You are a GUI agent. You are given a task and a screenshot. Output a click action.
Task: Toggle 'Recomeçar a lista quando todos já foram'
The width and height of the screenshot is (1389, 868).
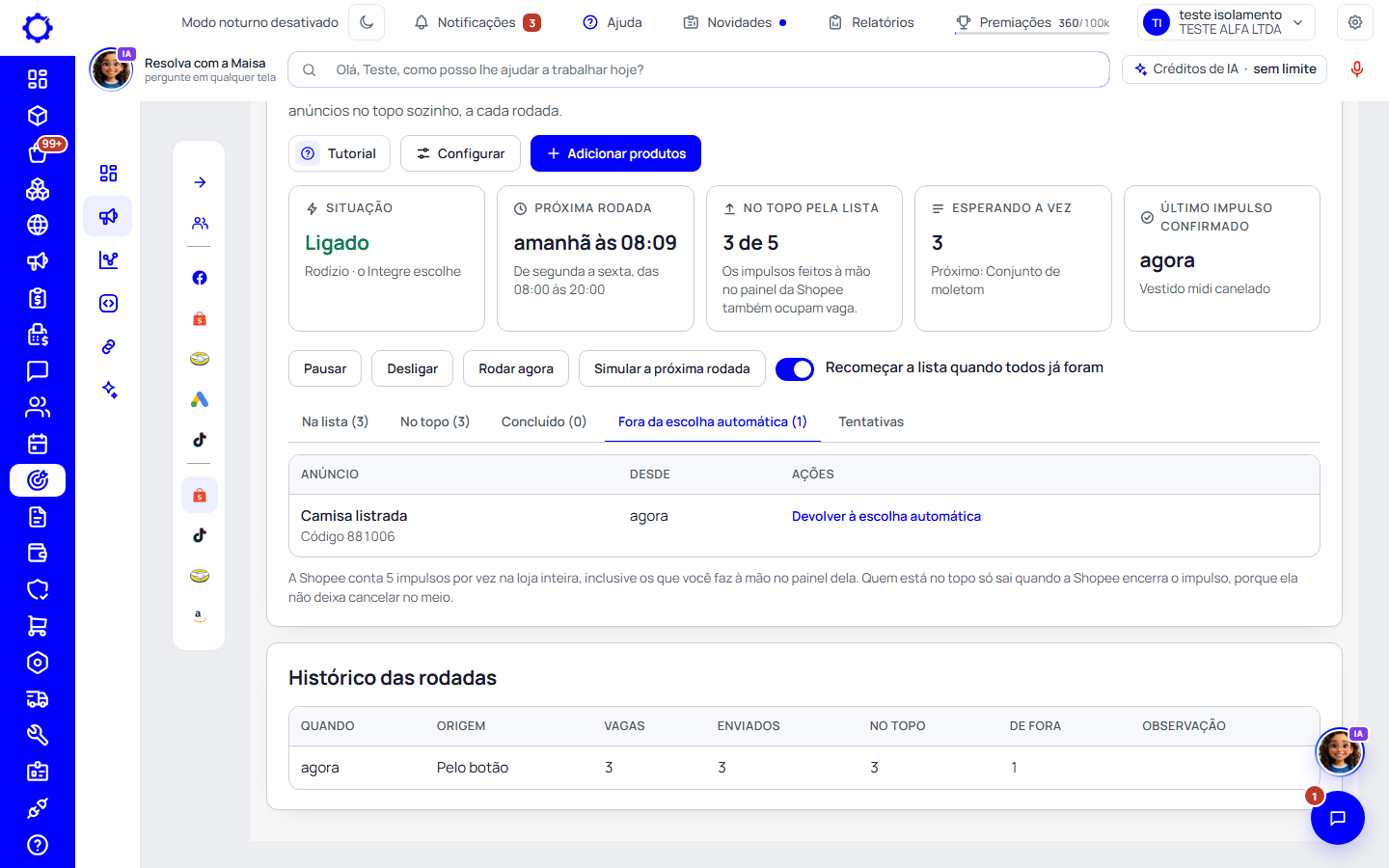pos(795,368)
